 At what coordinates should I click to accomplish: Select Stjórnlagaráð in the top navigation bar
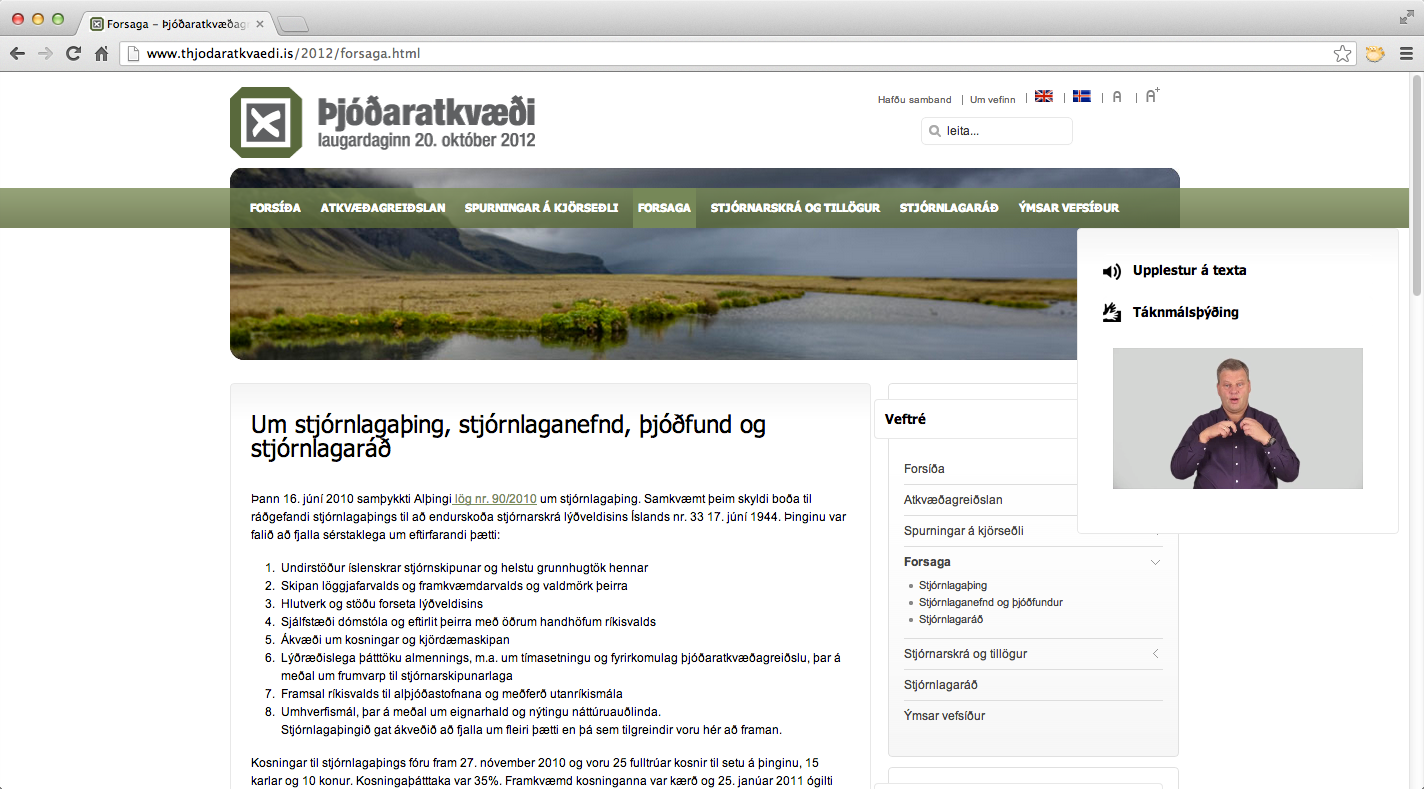tap(948, 208)
